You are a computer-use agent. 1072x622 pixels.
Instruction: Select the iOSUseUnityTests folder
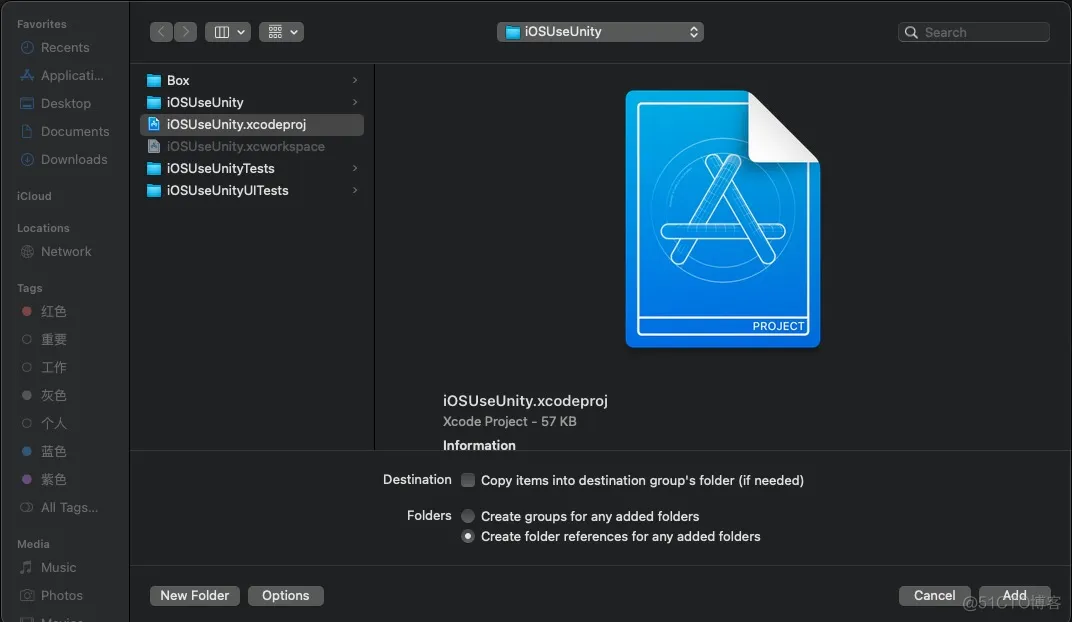click(x=252, y=169)
